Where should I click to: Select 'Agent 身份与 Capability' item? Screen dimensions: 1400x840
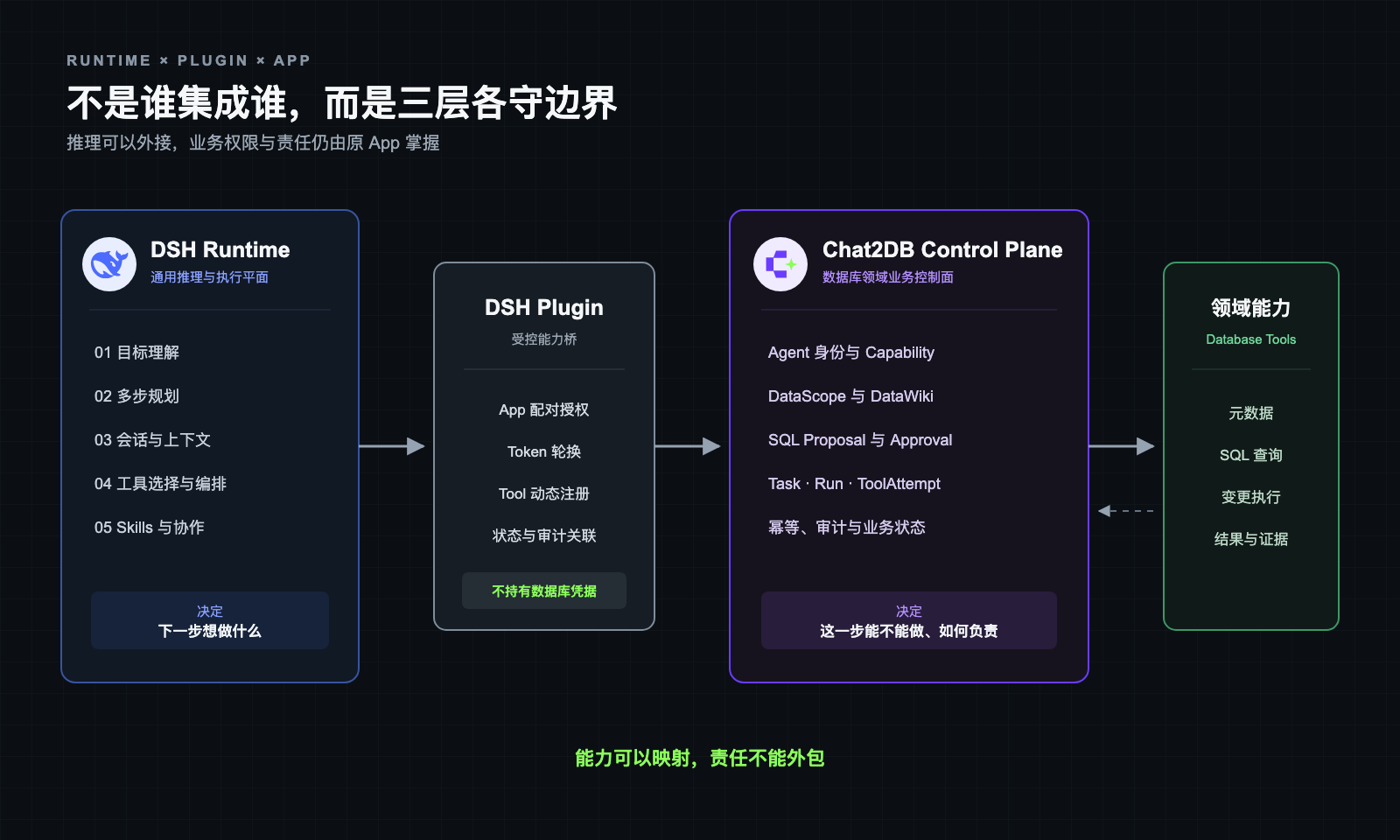851,353
